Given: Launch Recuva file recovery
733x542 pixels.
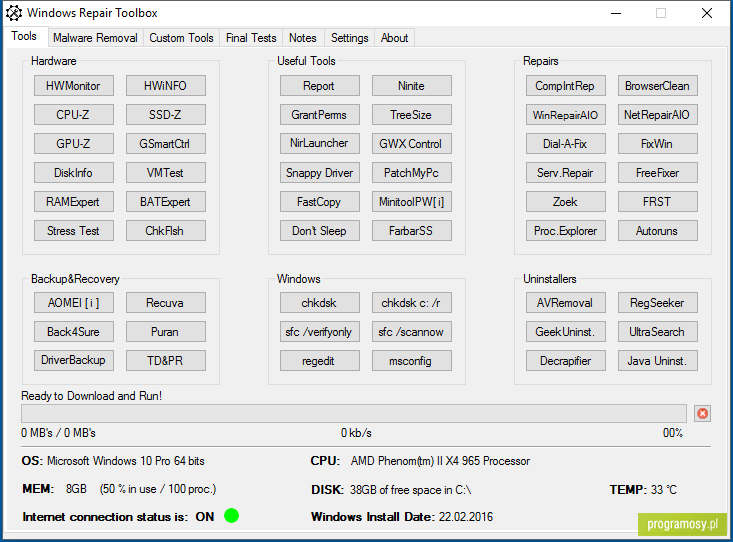Looking at the screenshot, I should coord(165,303).
